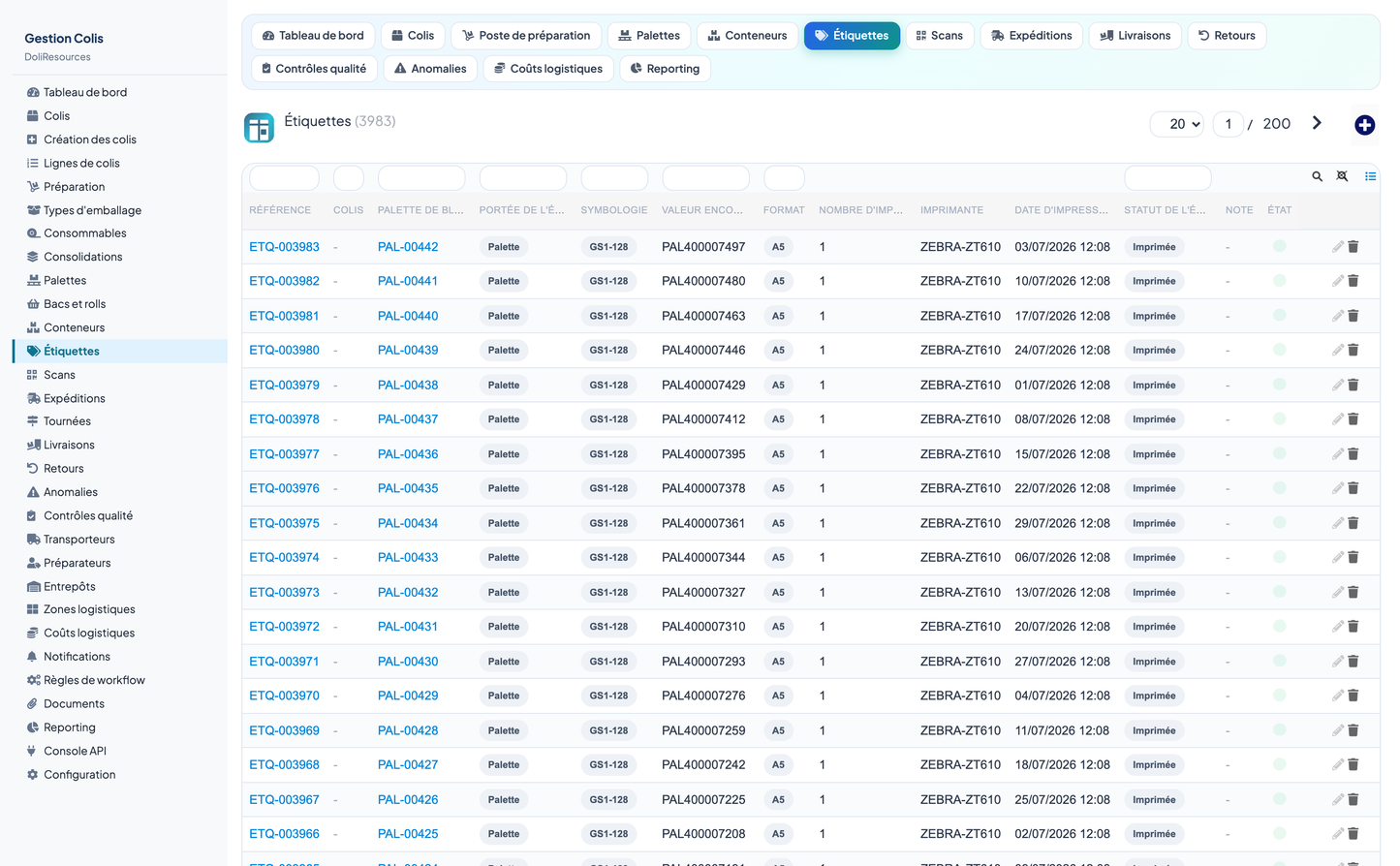Click the Création des colis plus icon in the sidebar
Image resolution: width=1400 pixels, height=866 pixels.
coord(33,139)
